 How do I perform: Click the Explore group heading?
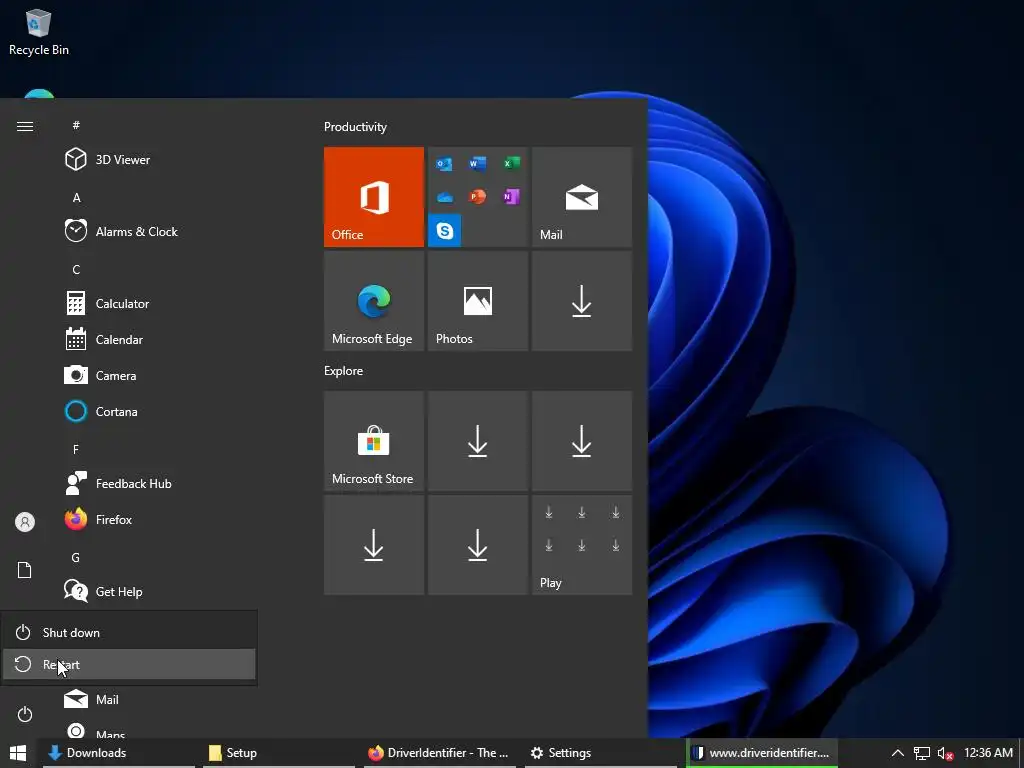[x=344, y=370]
